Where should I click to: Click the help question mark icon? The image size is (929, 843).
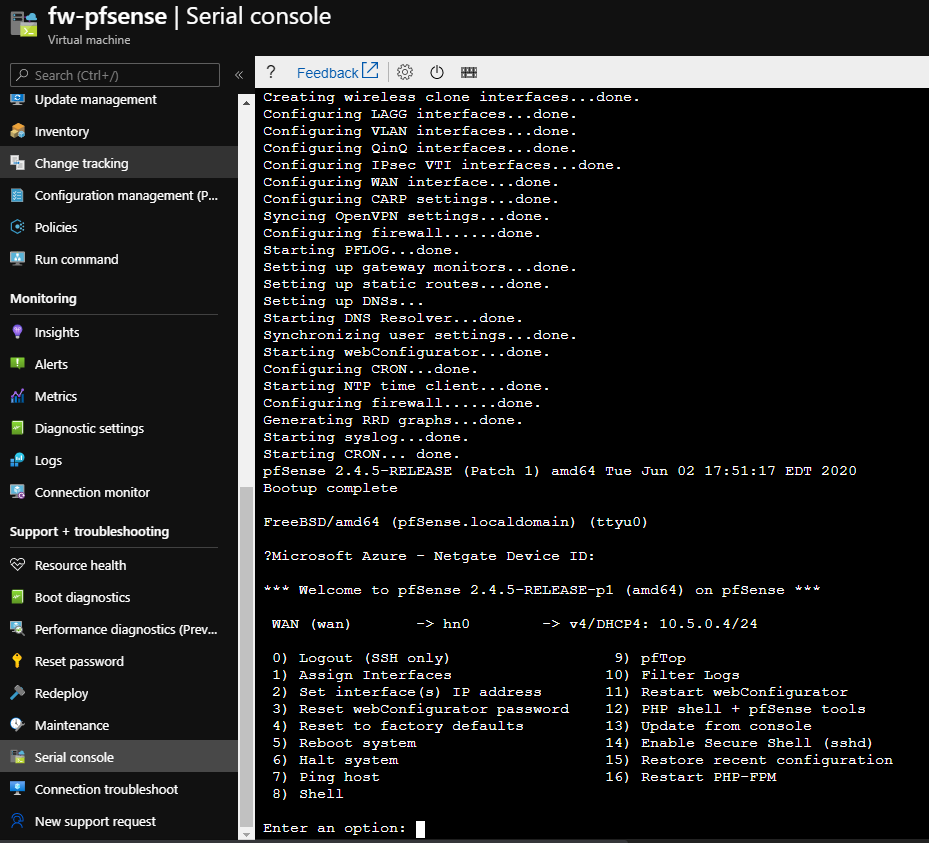[271, 72]
